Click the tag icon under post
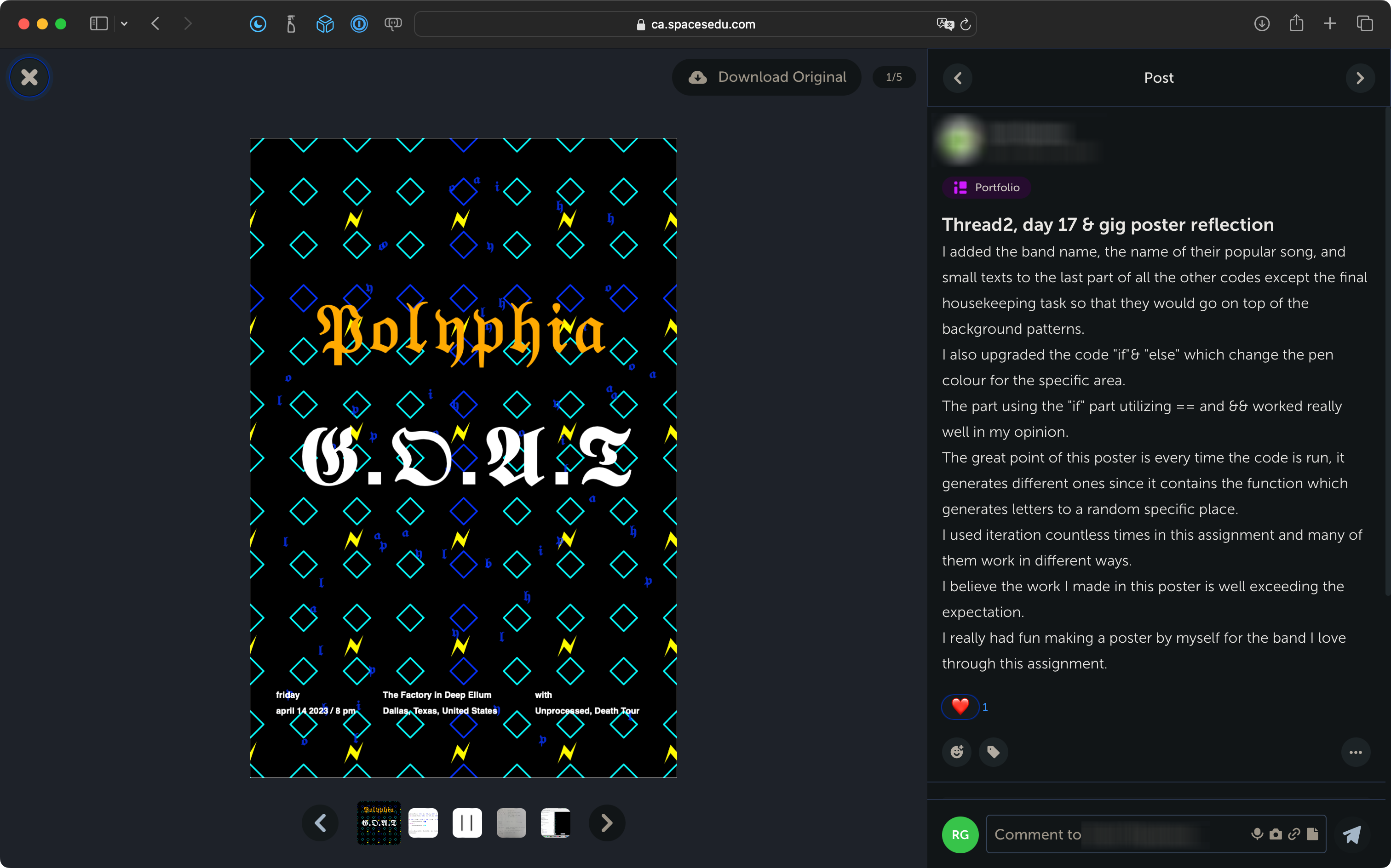The height and width of the screenshot is (868, 1391). point(994,752)
